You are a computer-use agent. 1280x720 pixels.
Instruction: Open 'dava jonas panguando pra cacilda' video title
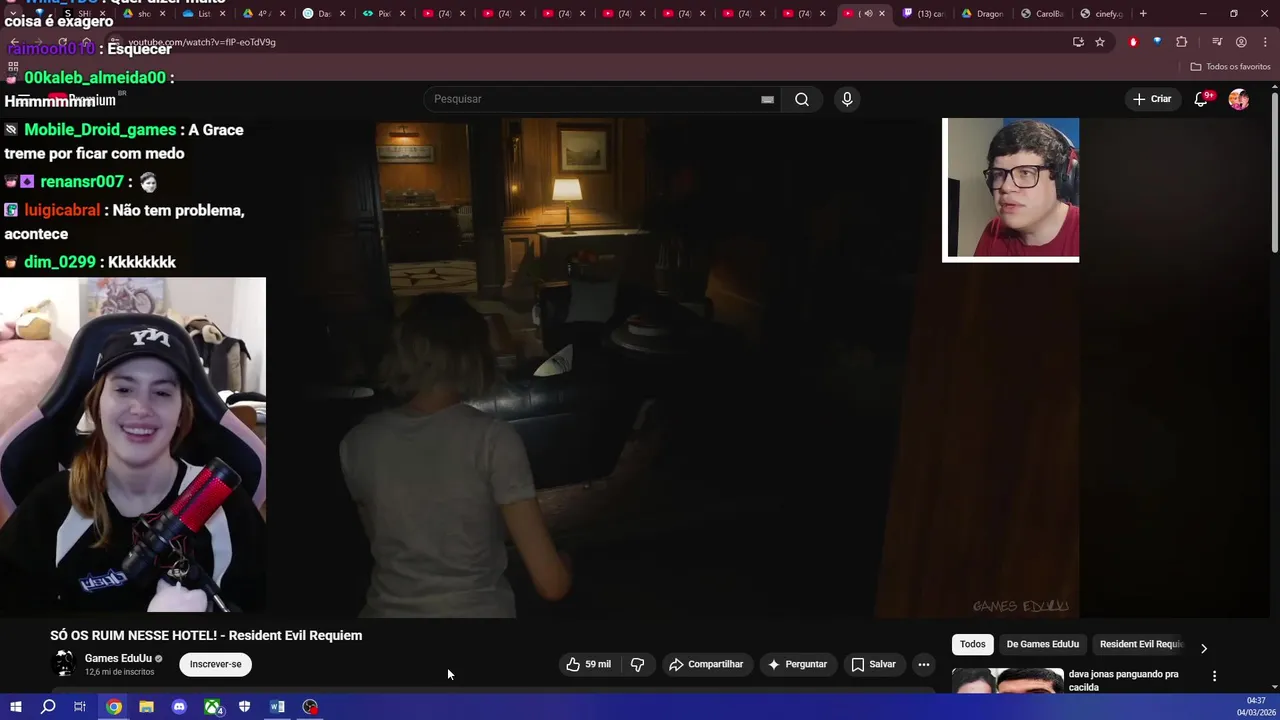[1123, 680]
